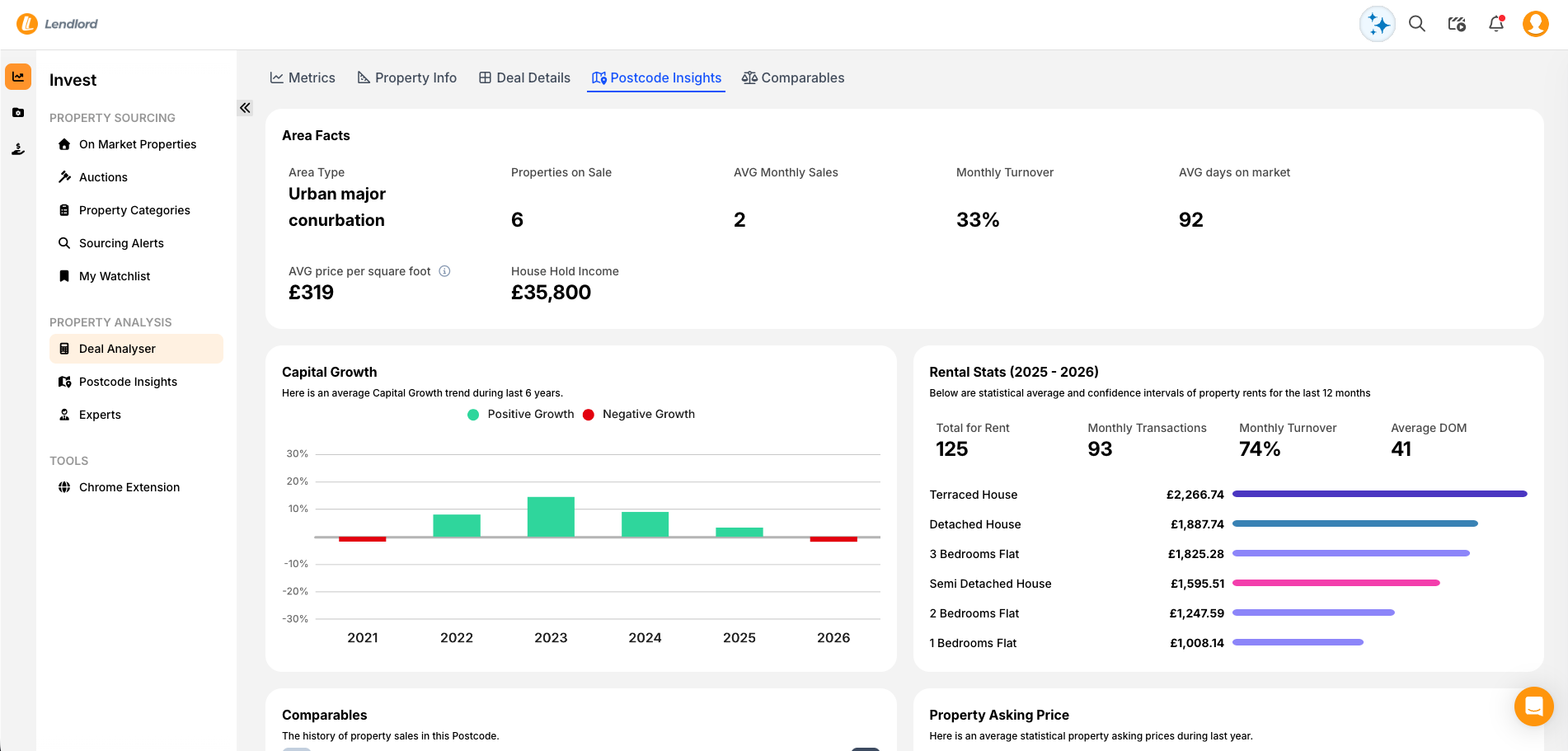1568x751 pixels.
Task: Open Chrome Extension under Tools
Action: point(129,487)
